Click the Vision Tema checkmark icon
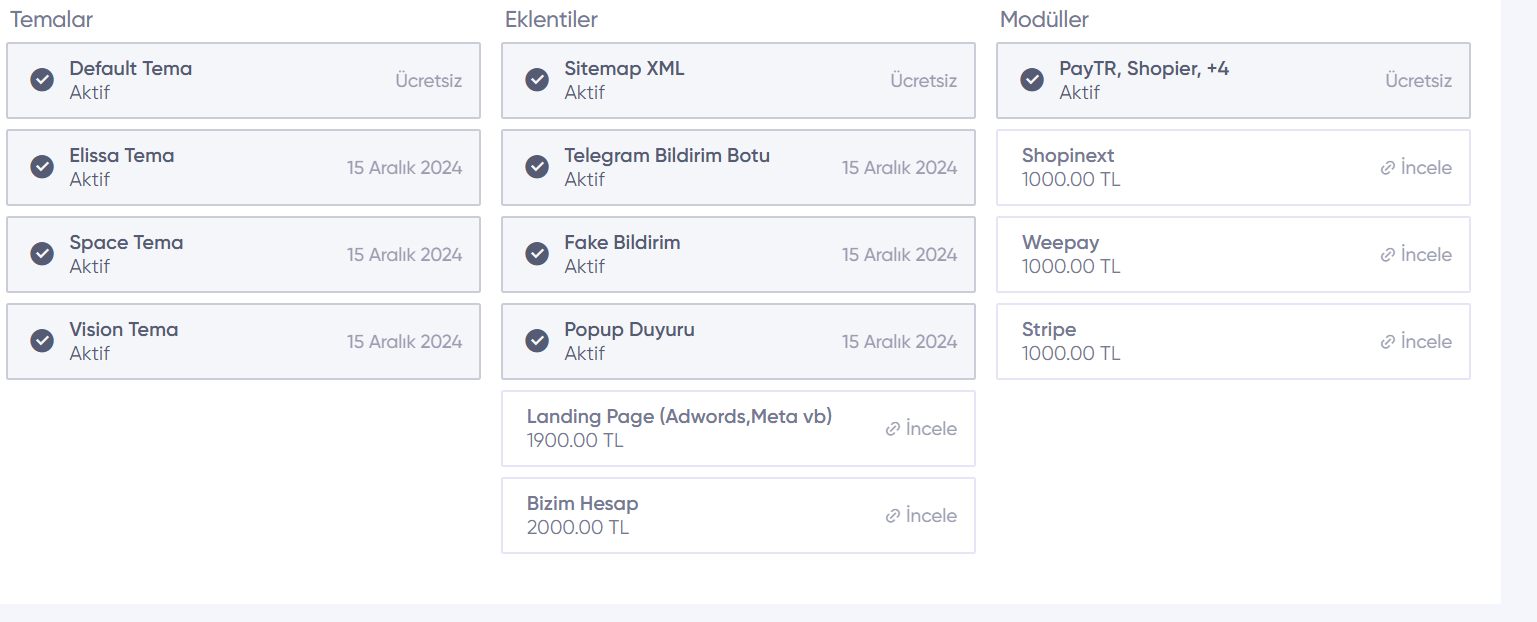 42,341
